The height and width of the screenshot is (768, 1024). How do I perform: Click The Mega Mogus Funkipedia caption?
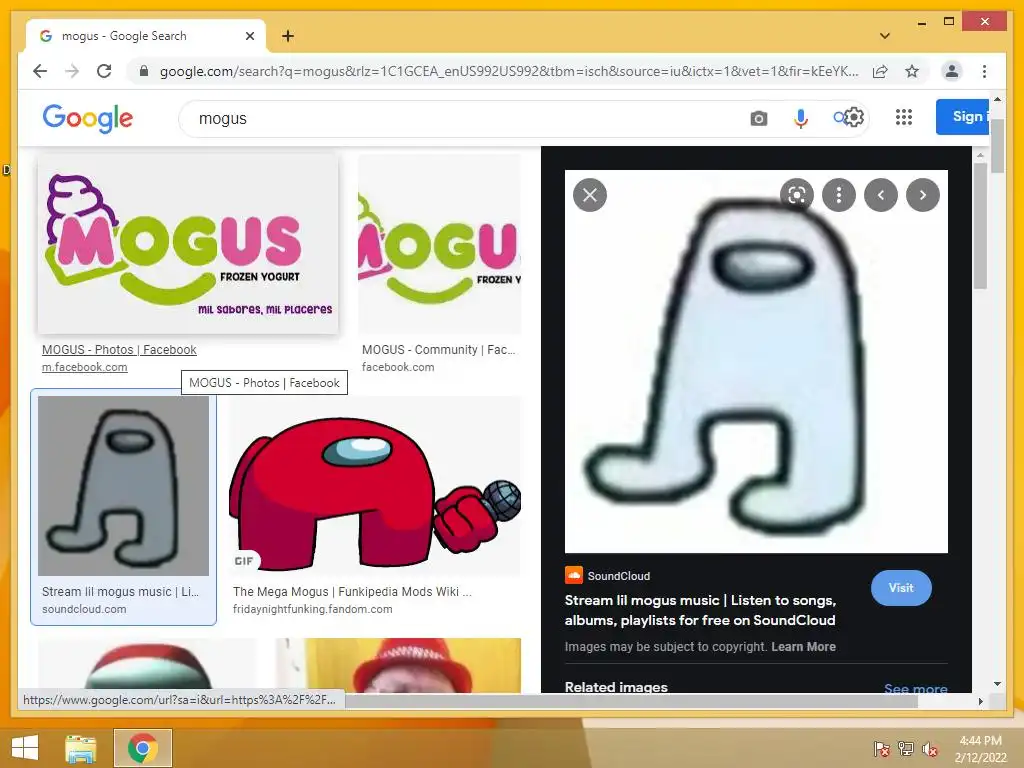352,592
